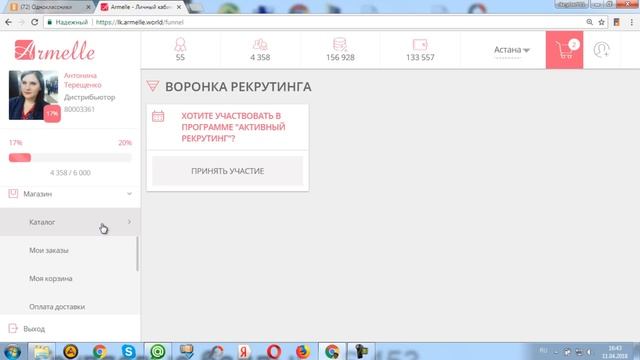This screenshot has height=360, width=640.
Task: Open Yandex browser from taskbar
Action: (x=244, y=351)
